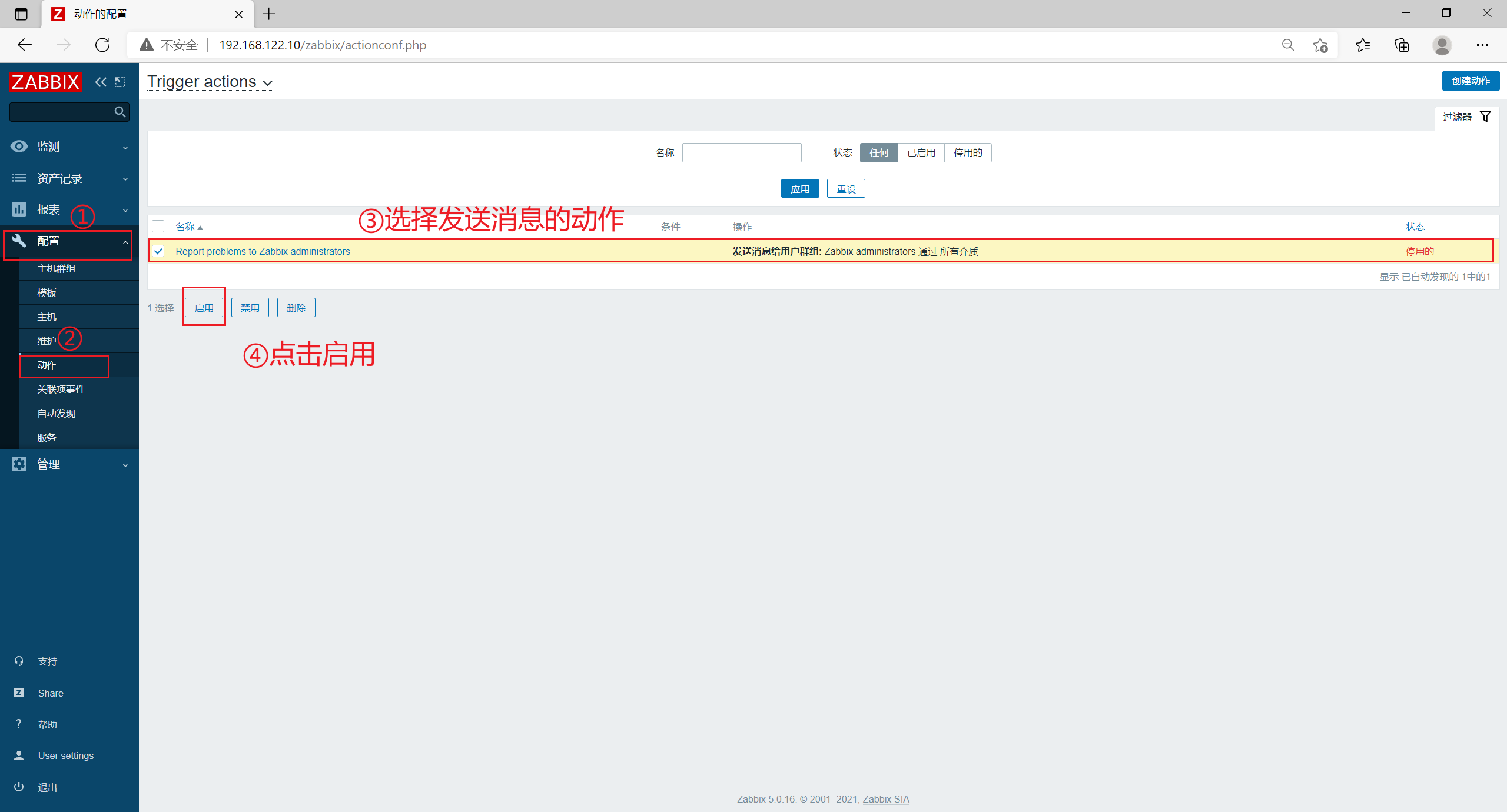The width and height of the screenshot is (1507, 812).
Task: Open the browser collections icon
Action: click(1402, 45)
